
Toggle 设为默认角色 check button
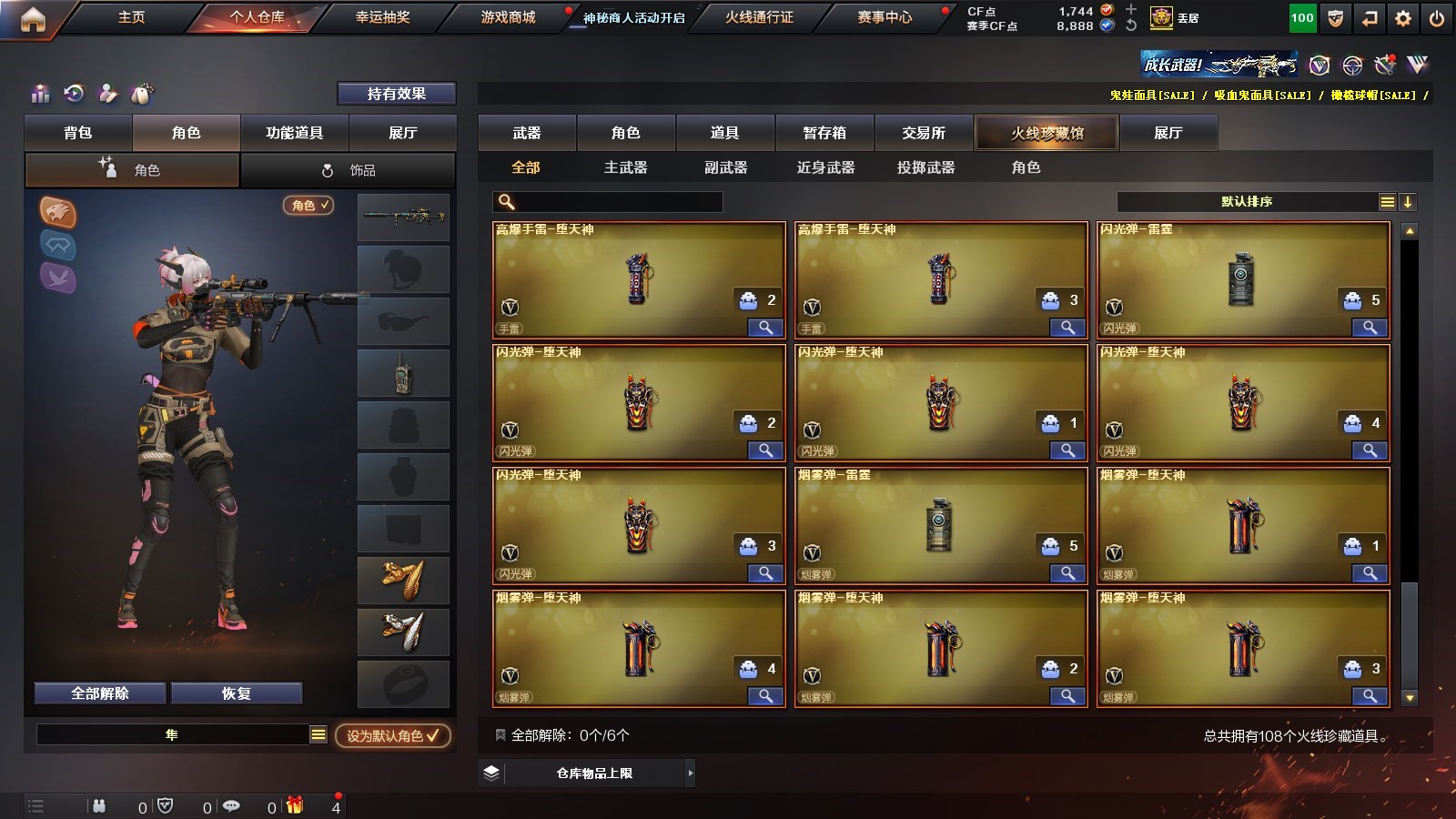click(392, 735)
